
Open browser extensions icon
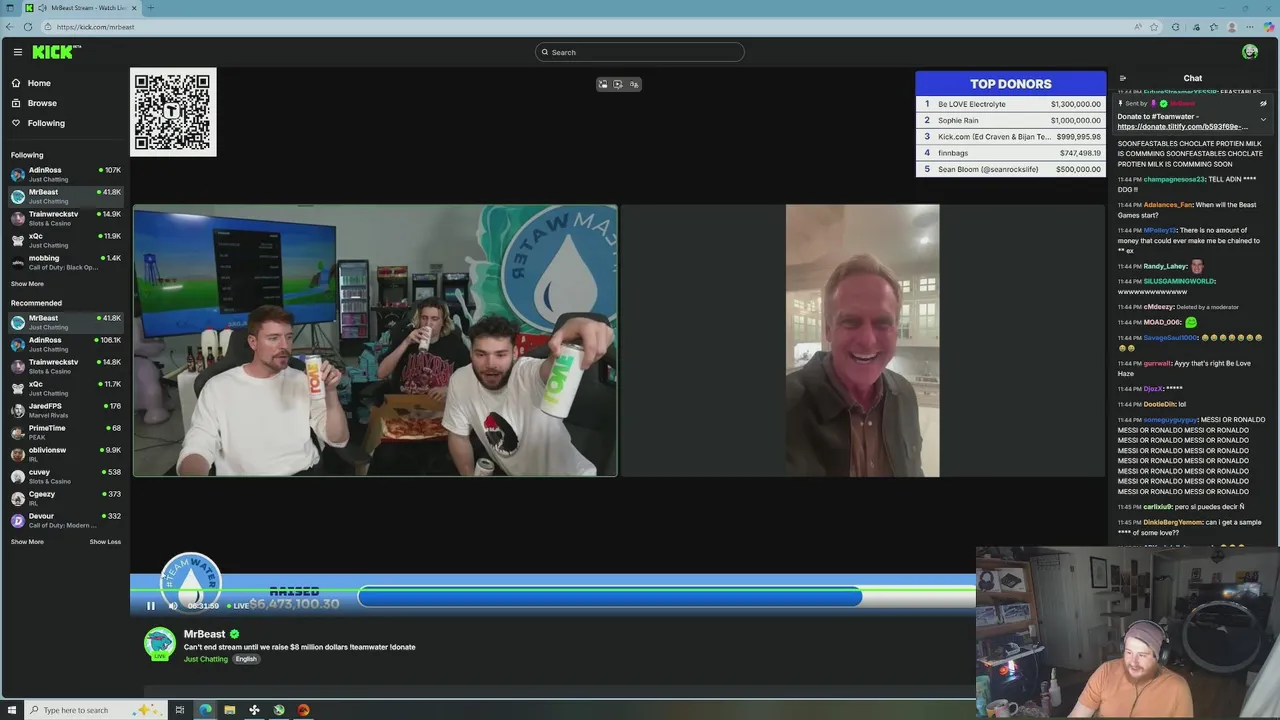pos(1176,27)
